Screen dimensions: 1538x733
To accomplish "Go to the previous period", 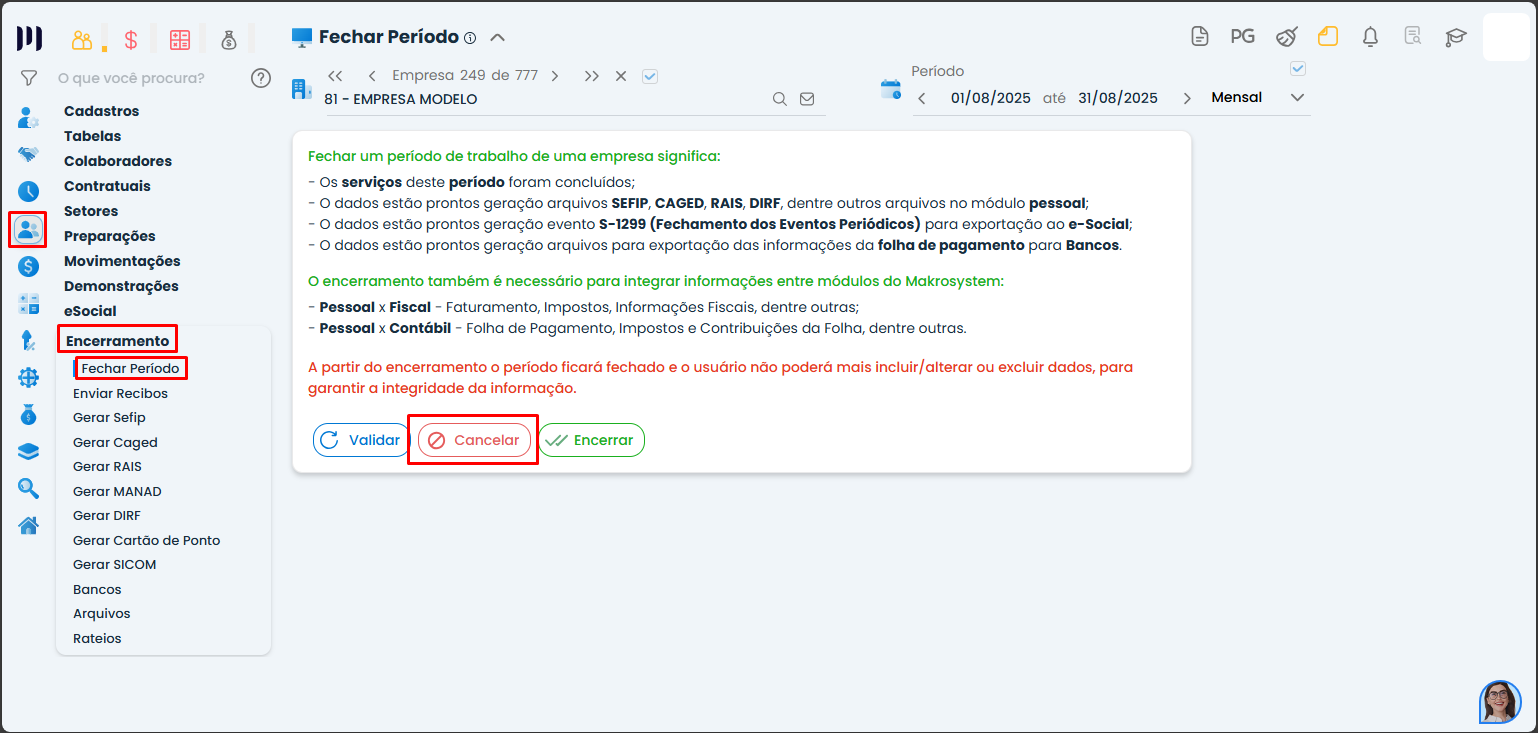I will pos(922,98).
